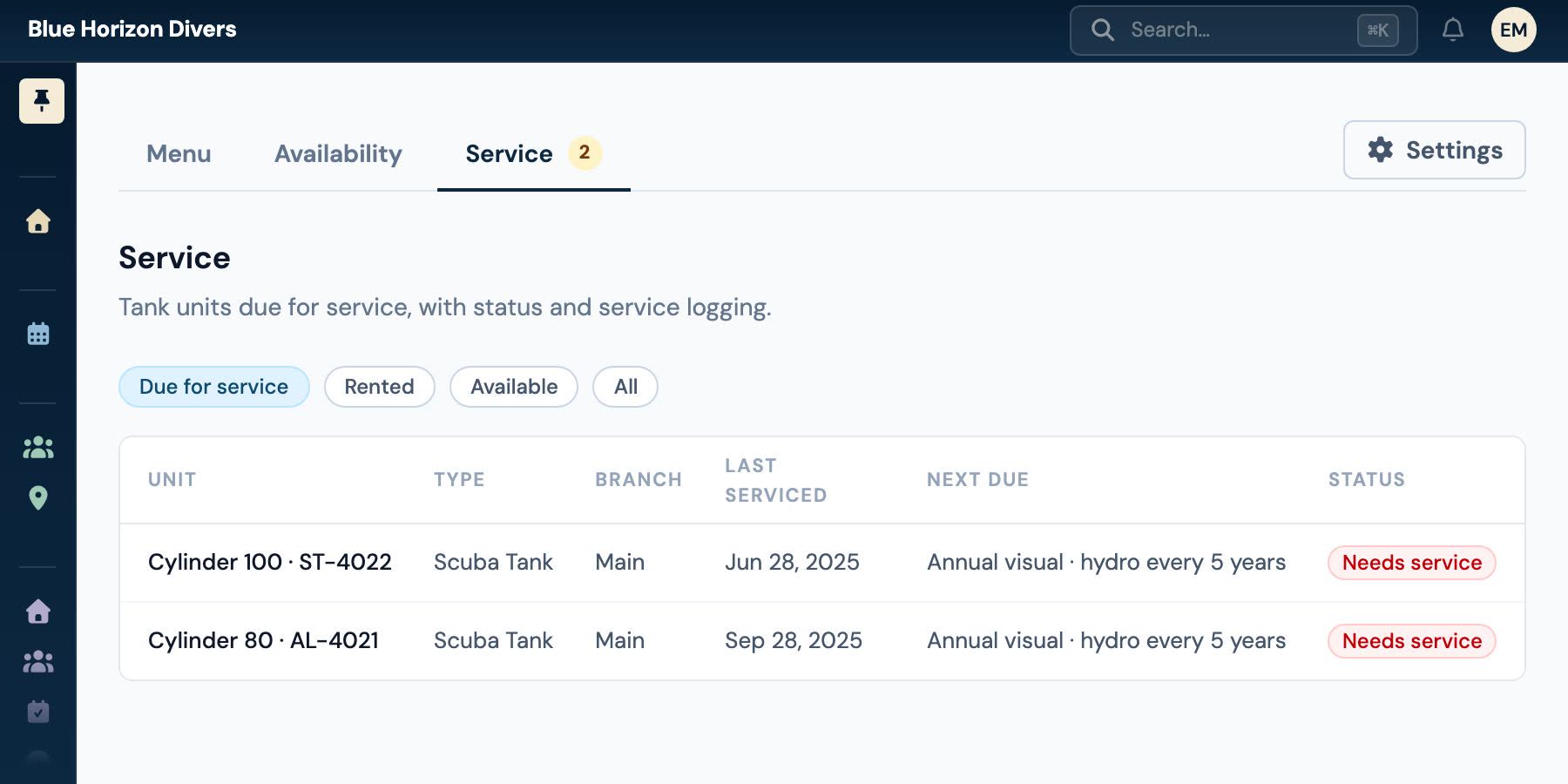Open the calendar checkmark sidebar icon

tap(38, 712)
